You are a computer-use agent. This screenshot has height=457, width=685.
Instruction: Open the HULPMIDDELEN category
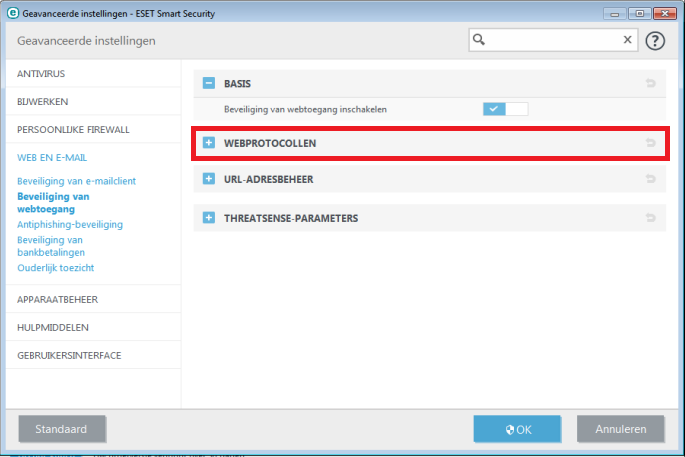[93, 327]
